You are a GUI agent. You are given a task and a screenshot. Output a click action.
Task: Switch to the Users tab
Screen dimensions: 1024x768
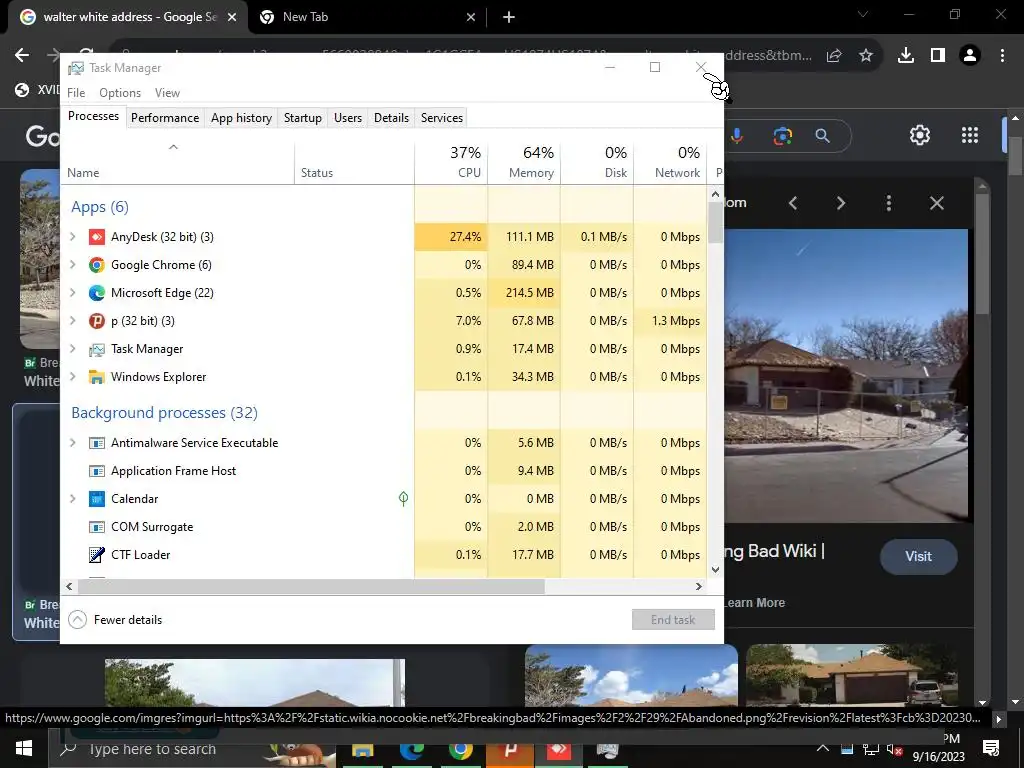click(347, 118)
